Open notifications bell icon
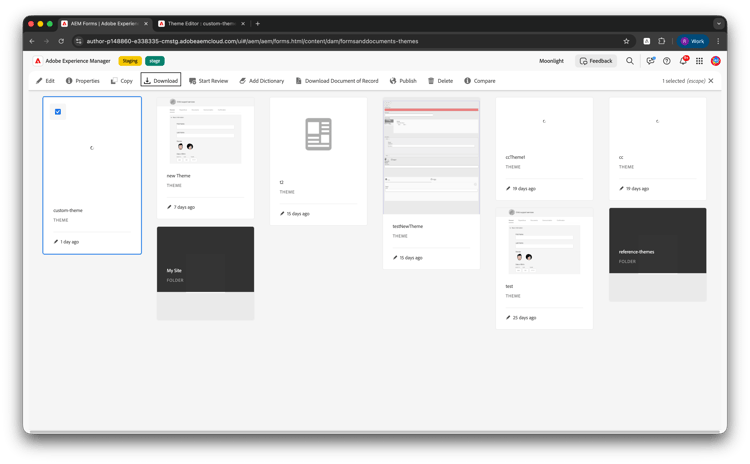 (684, 61)
